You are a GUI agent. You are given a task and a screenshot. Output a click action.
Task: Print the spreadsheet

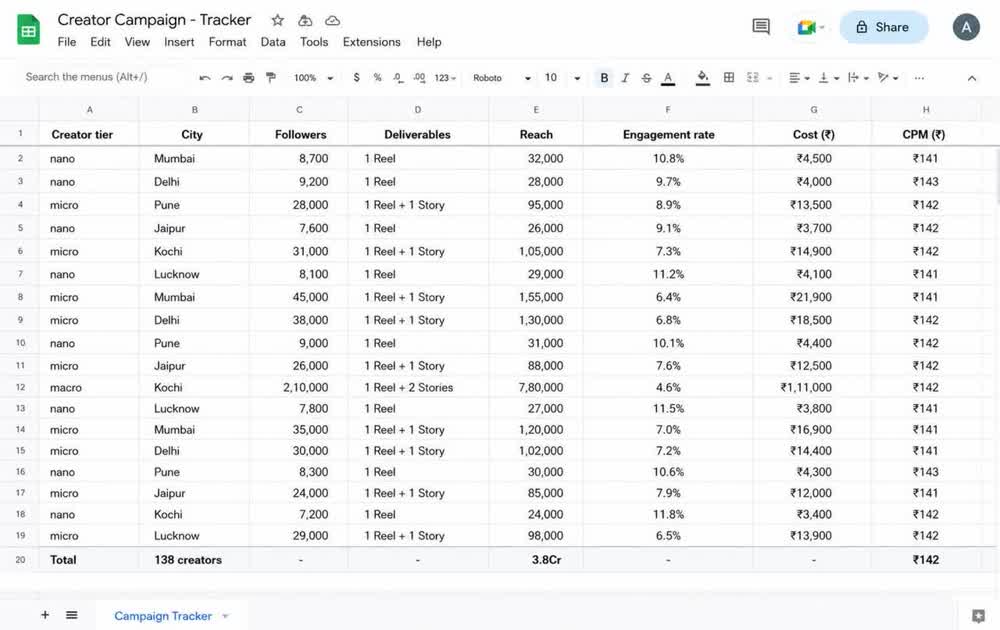pyautogui.click(x=249, y=78)
